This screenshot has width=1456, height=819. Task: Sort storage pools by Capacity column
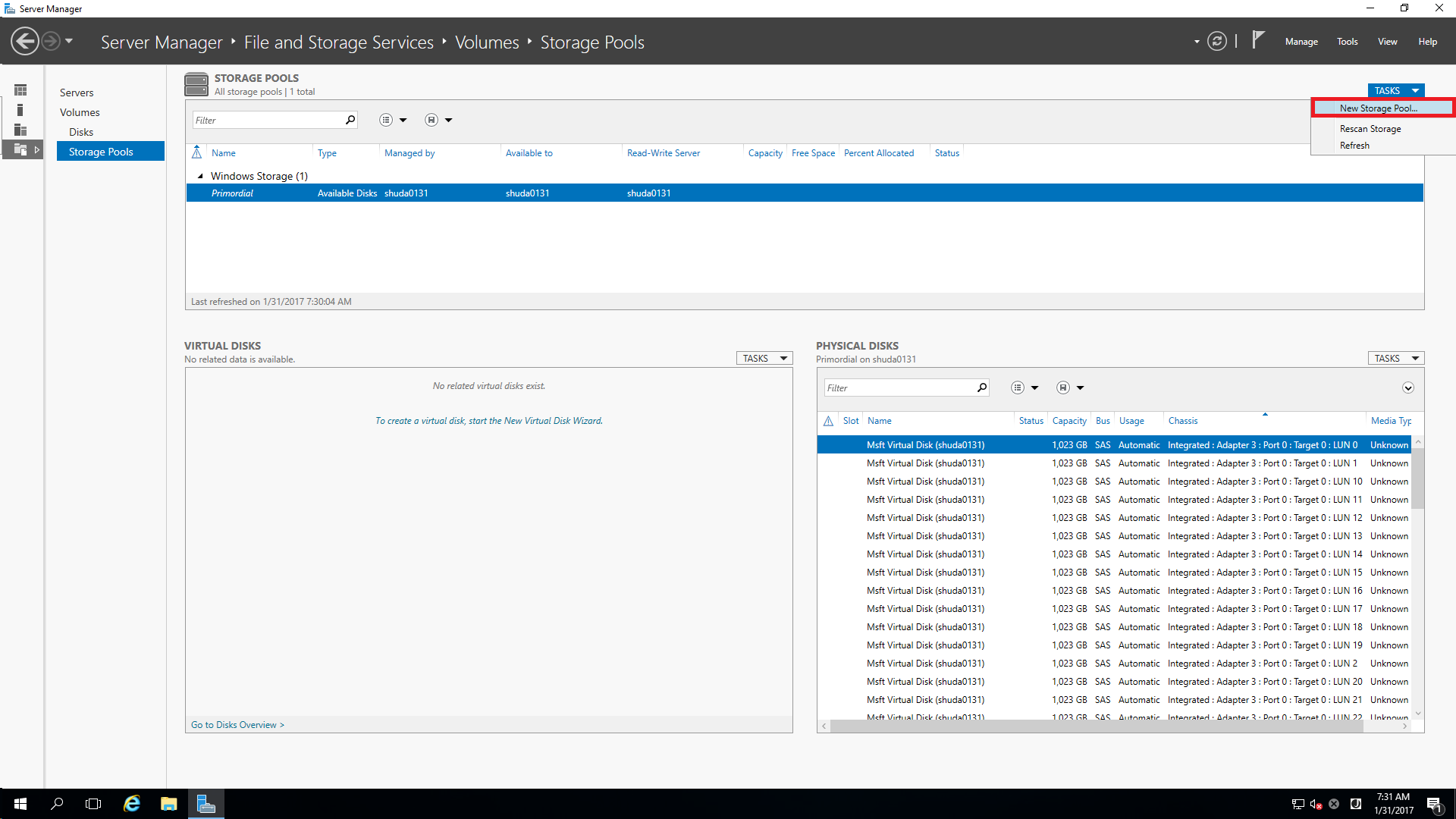coord(765,153)
